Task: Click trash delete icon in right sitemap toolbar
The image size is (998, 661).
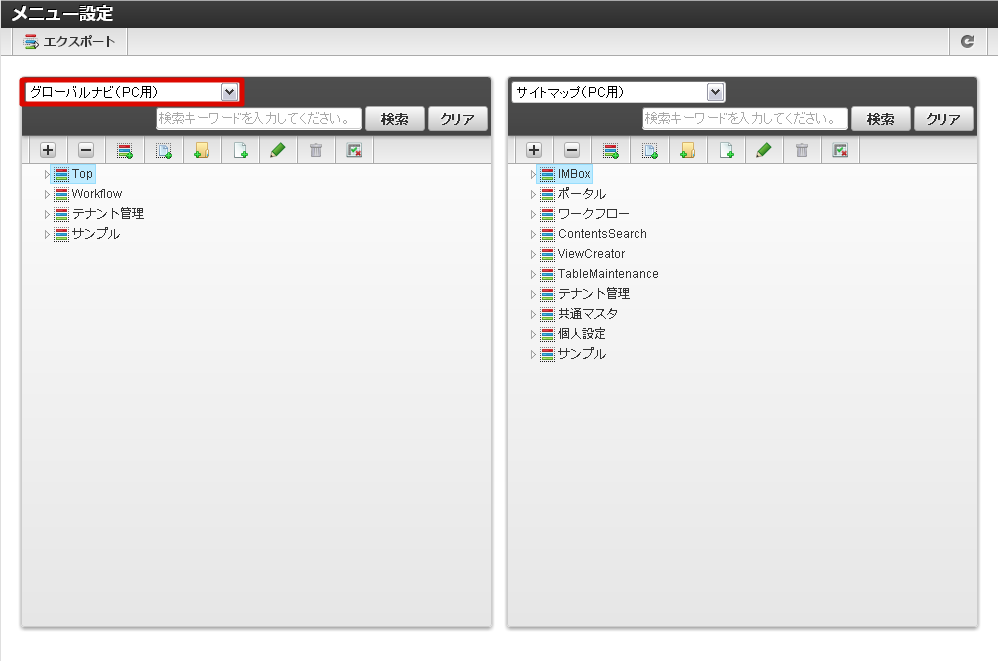Action: [802, 150]
